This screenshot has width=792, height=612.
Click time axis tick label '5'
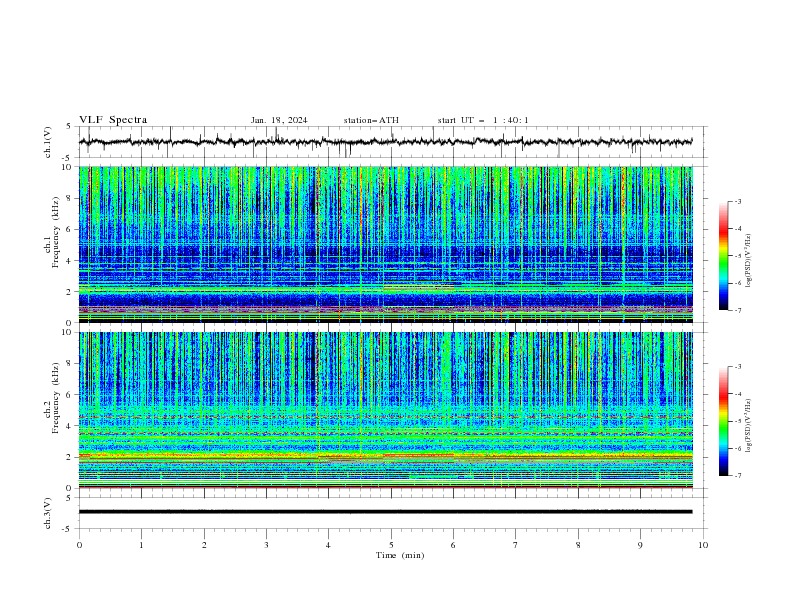pyautogui.click(x=391, y=545)
